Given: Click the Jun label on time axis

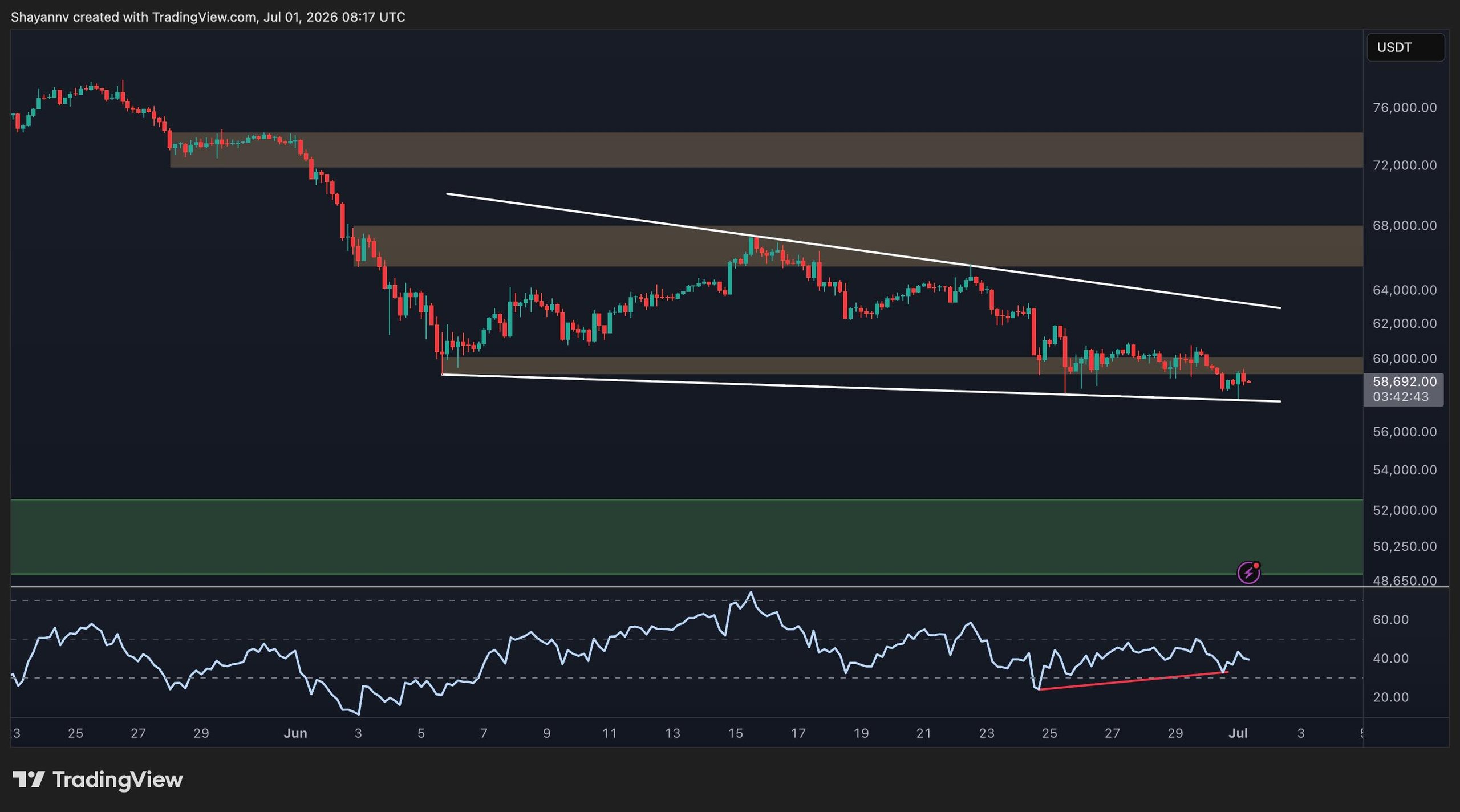Looking at the screenshot, I should pyautogui.click(x=295, y=733).
